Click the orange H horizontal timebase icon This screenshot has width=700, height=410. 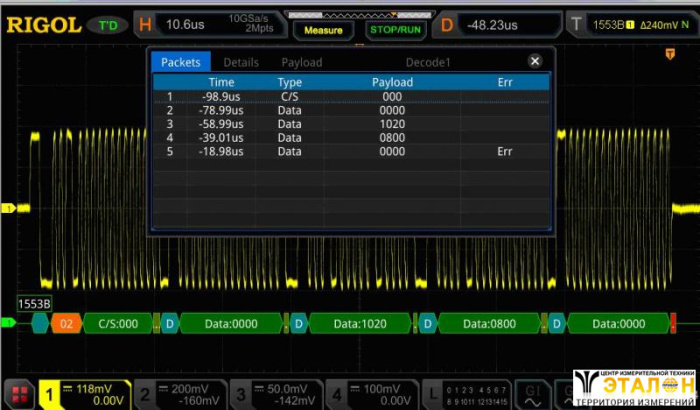pyautogui.click(x=146, y=25)
